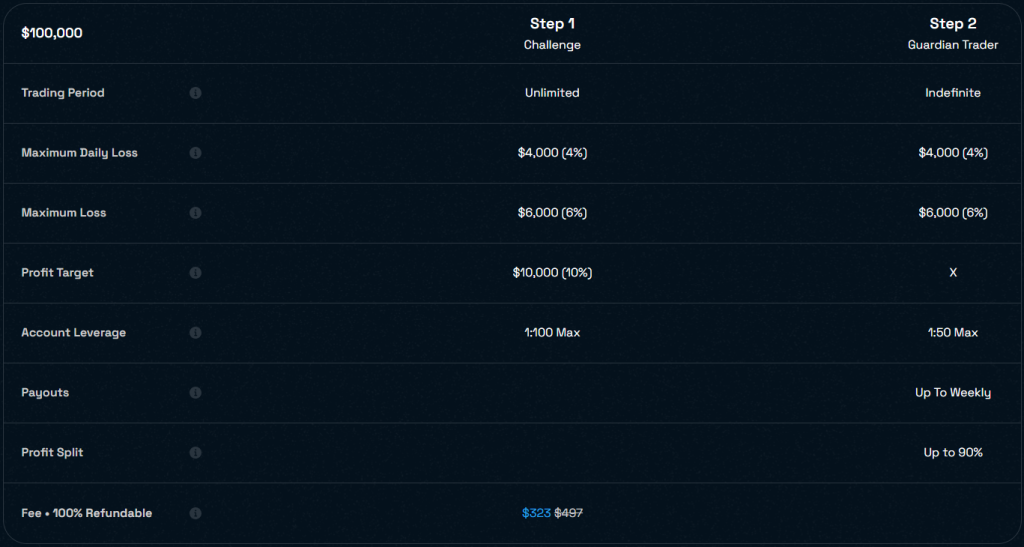Click the info icon beside Trading Period

pyautogui.click(x=195, y=93)
